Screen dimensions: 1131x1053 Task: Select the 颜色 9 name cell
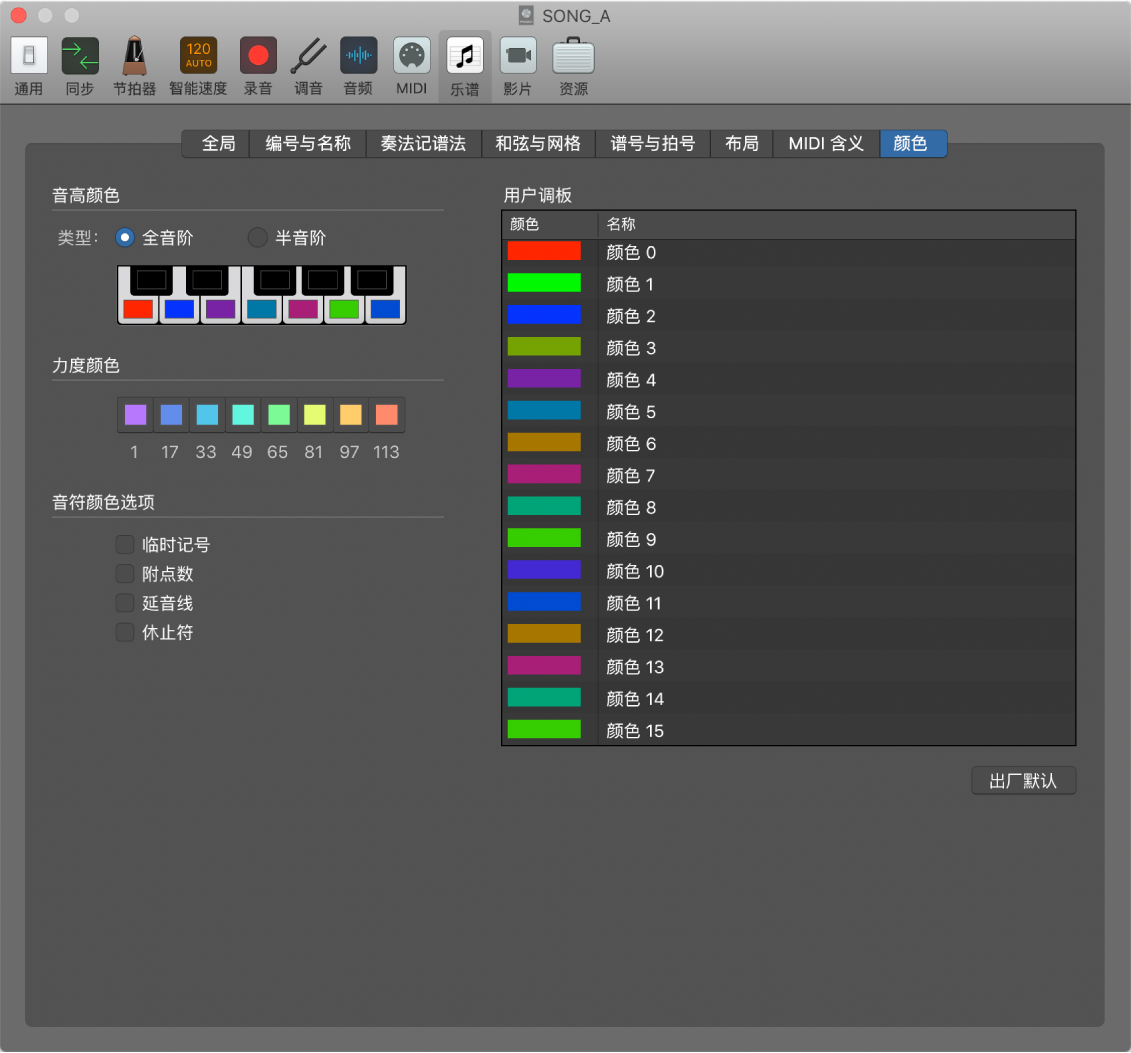pos(837,539)
